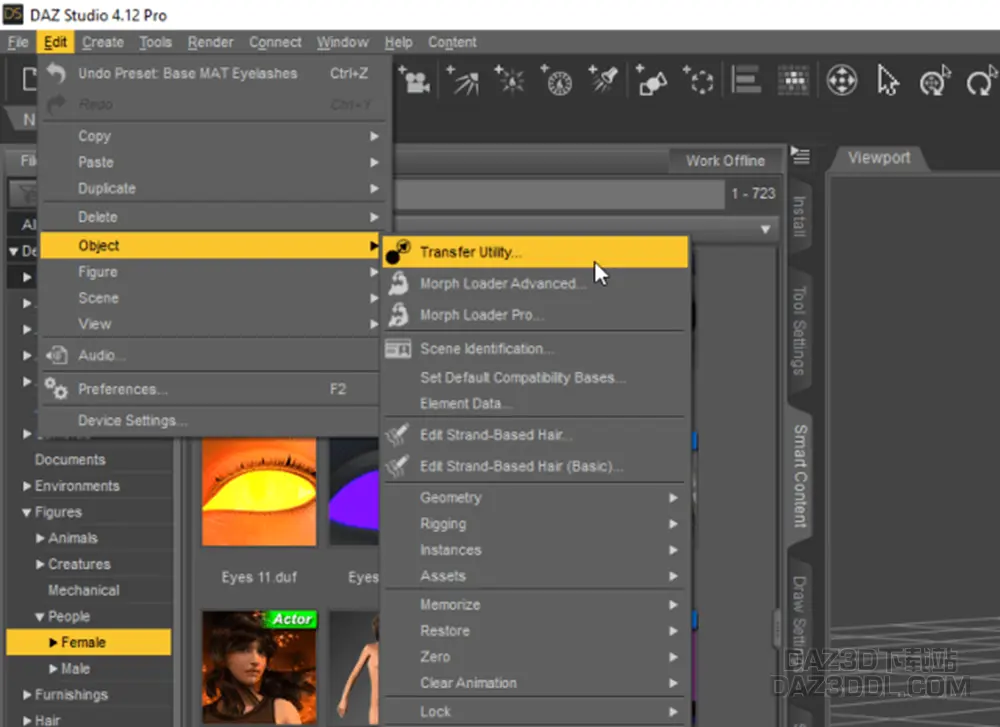This screenshot has height=727, width=1000.
Task: Click the circular-arrow tool with cursor icon
Action: (x=935, y=81)
